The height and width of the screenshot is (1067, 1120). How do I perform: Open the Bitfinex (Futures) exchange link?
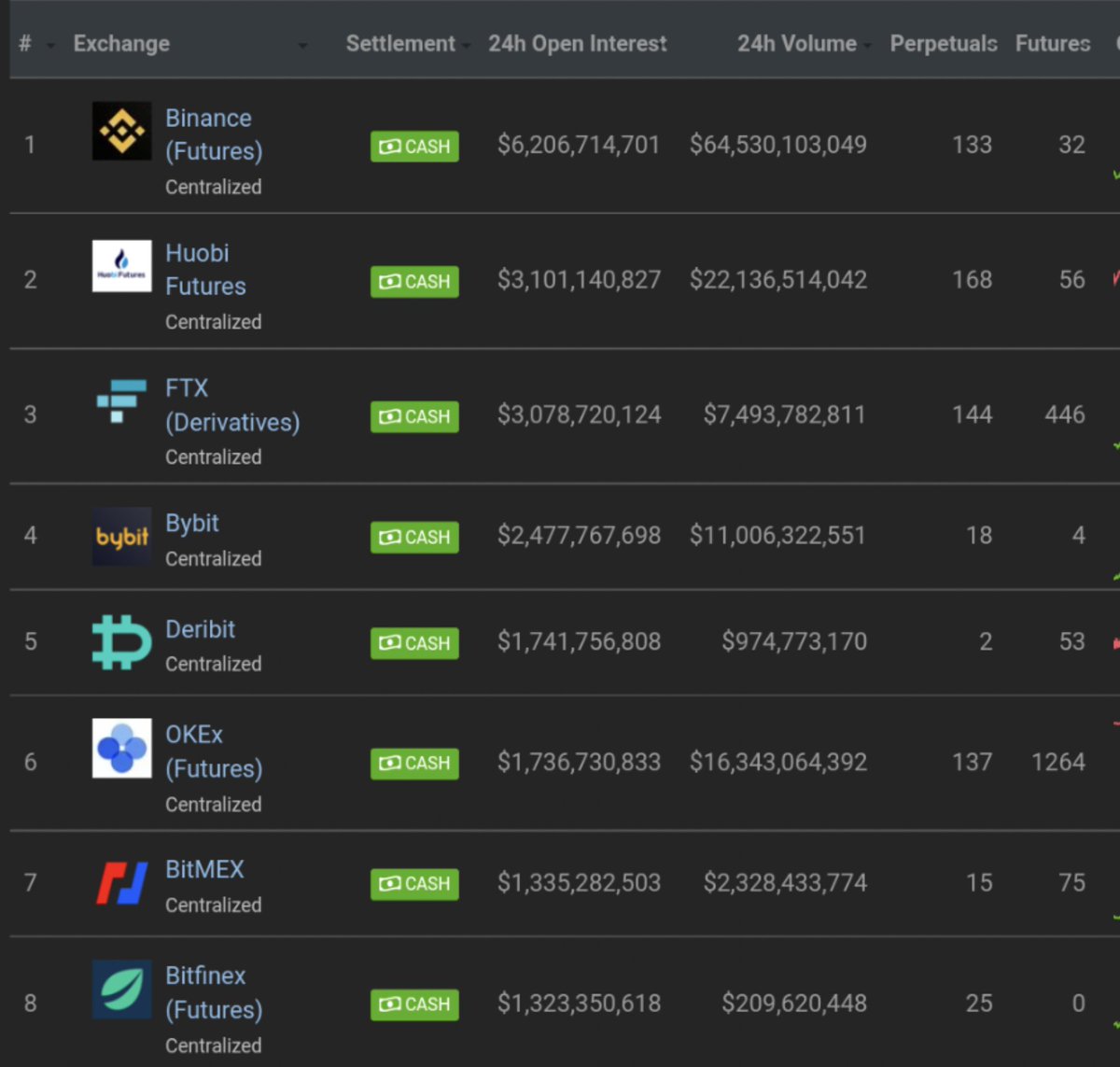tap(214, 992)
